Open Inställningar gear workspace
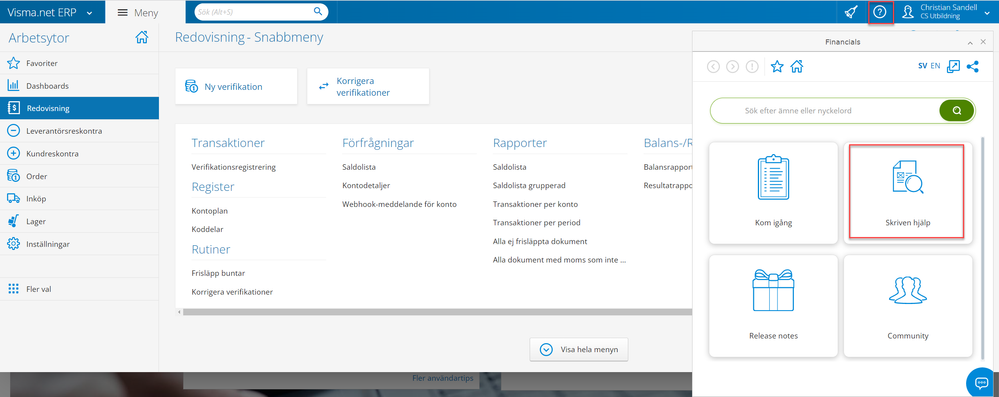Viewport: 999px width, 397px height. click(79, 244)
